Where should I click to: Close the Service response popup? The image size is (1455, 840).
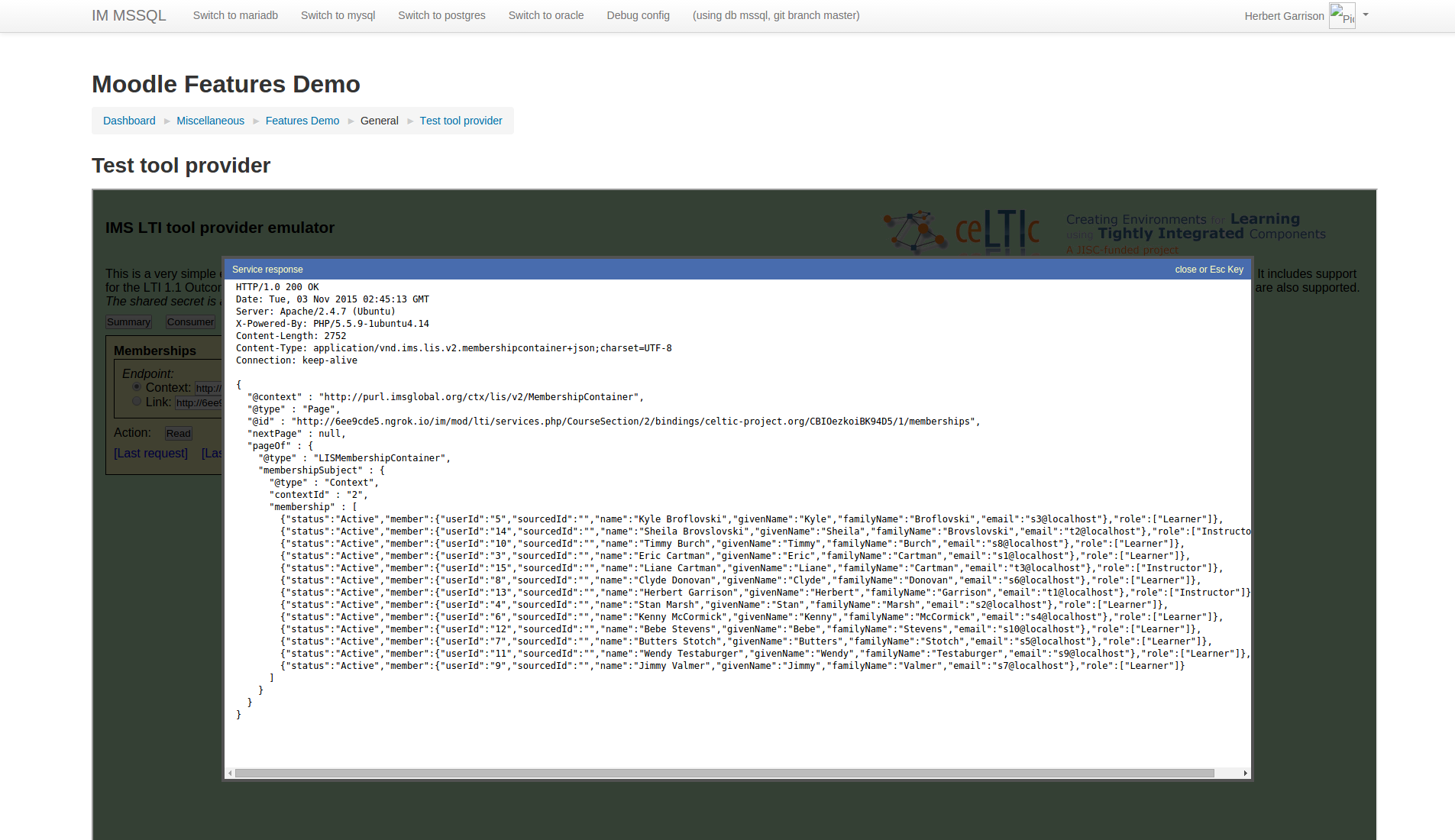(x=1209, y=270)
